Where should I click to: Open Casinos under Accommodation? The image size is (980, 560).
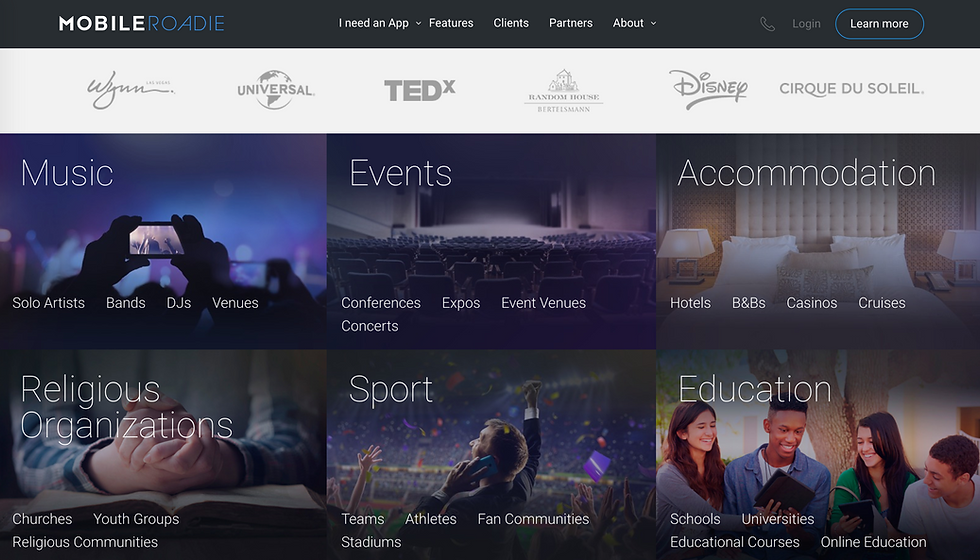[811, 302]
